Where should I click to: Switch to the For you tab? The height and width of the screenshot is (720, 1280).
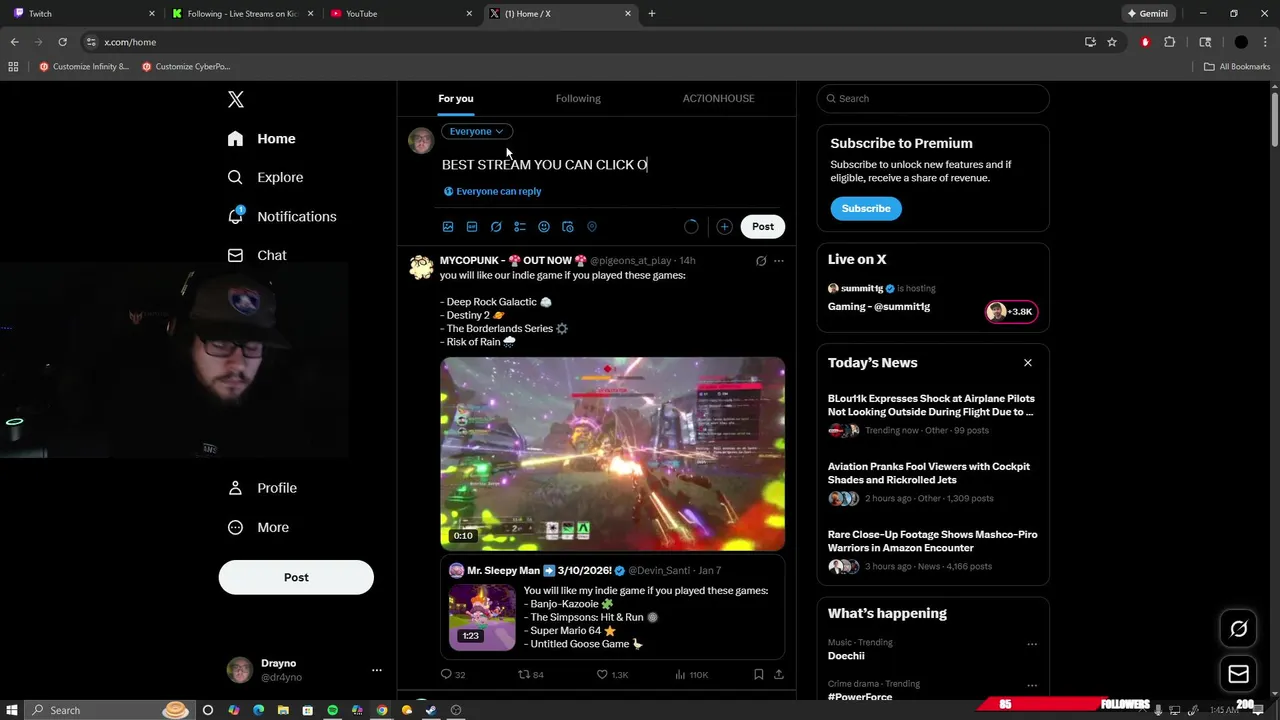tap(456, 98)
